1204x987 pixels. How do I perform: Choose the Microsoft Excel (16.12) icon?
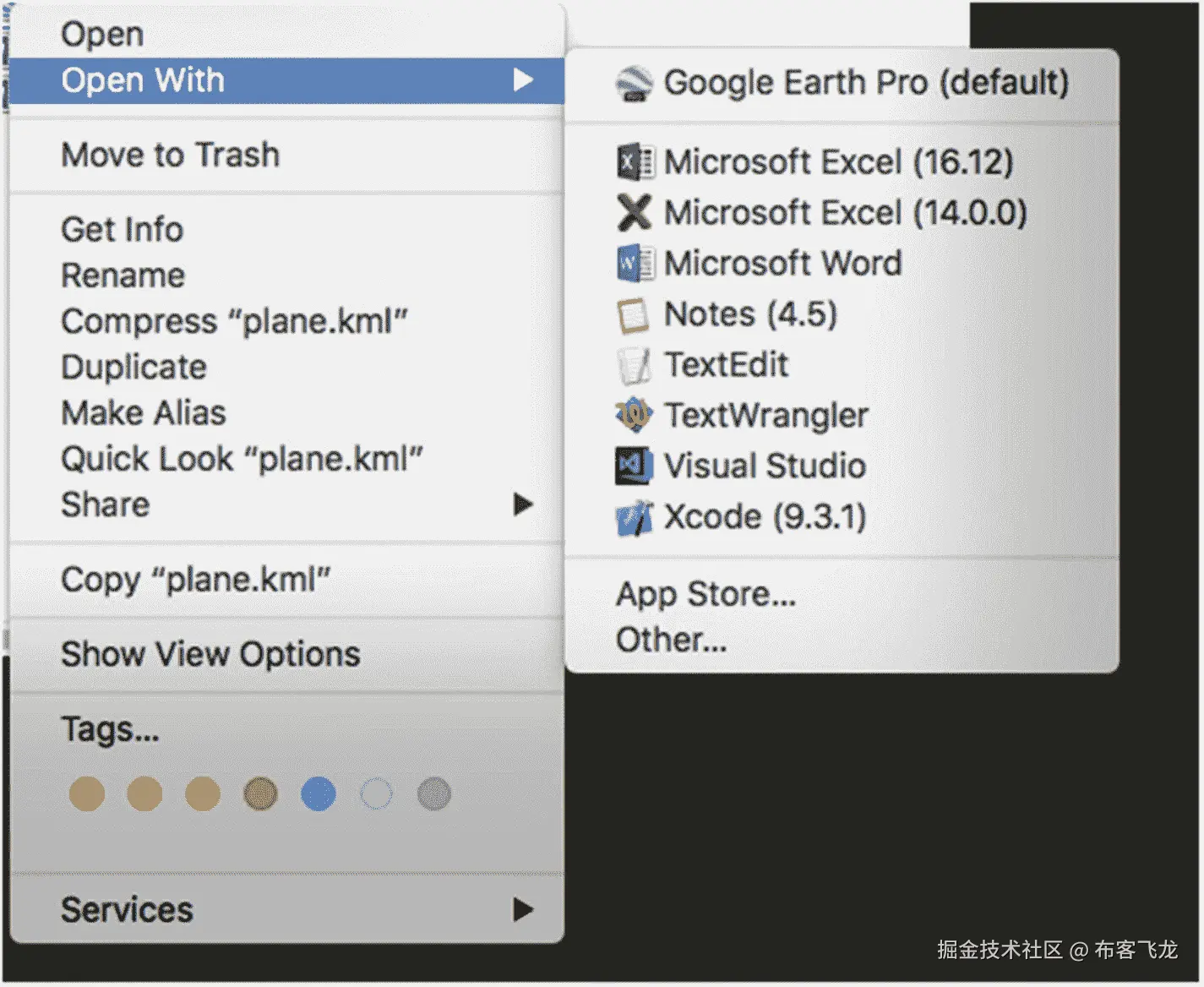click(x=634, y=162)
